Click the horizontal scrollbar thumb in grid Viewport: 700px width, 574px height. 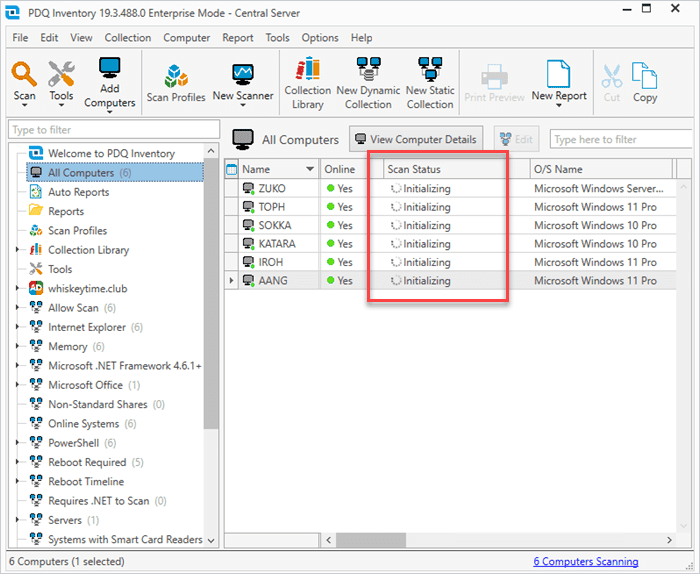pyautogui.click(x=371, y=540)
